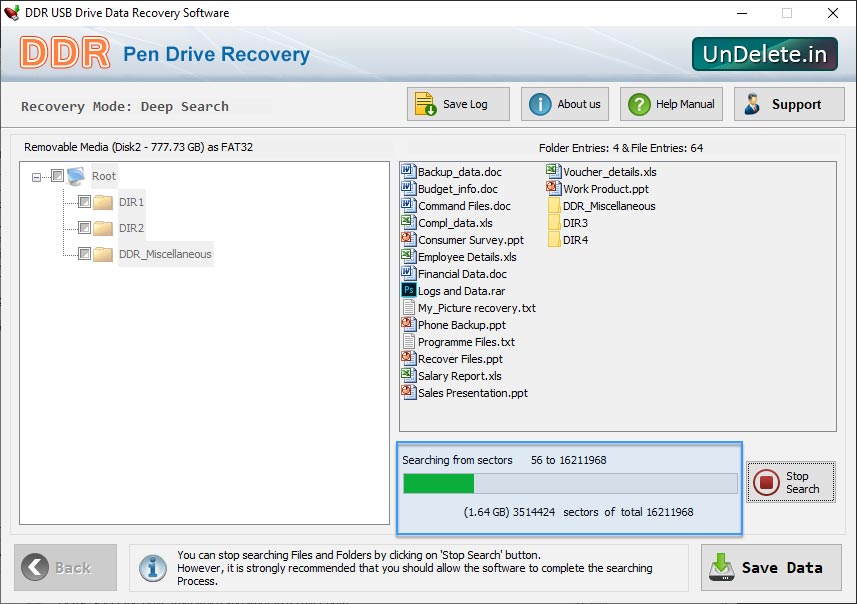Click the Help Manual question mark icon
The height and width of the screenshot is (604, 857).
639,104
